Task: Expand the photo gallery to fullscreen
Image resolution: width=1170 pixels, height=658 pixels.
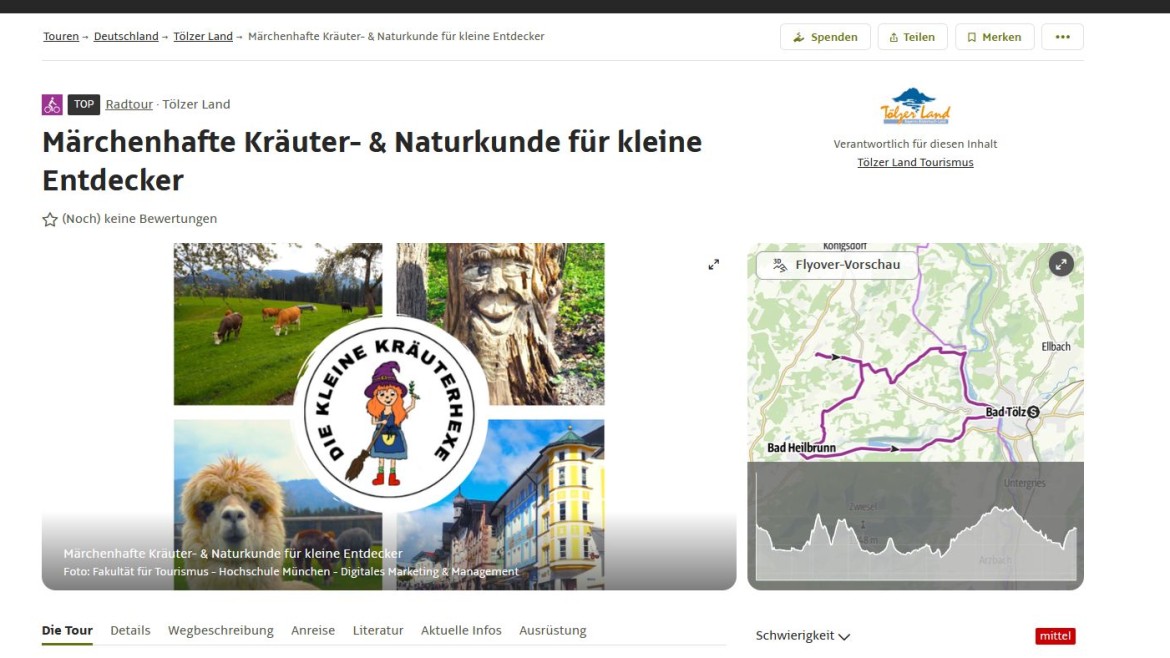Action: 714,265
